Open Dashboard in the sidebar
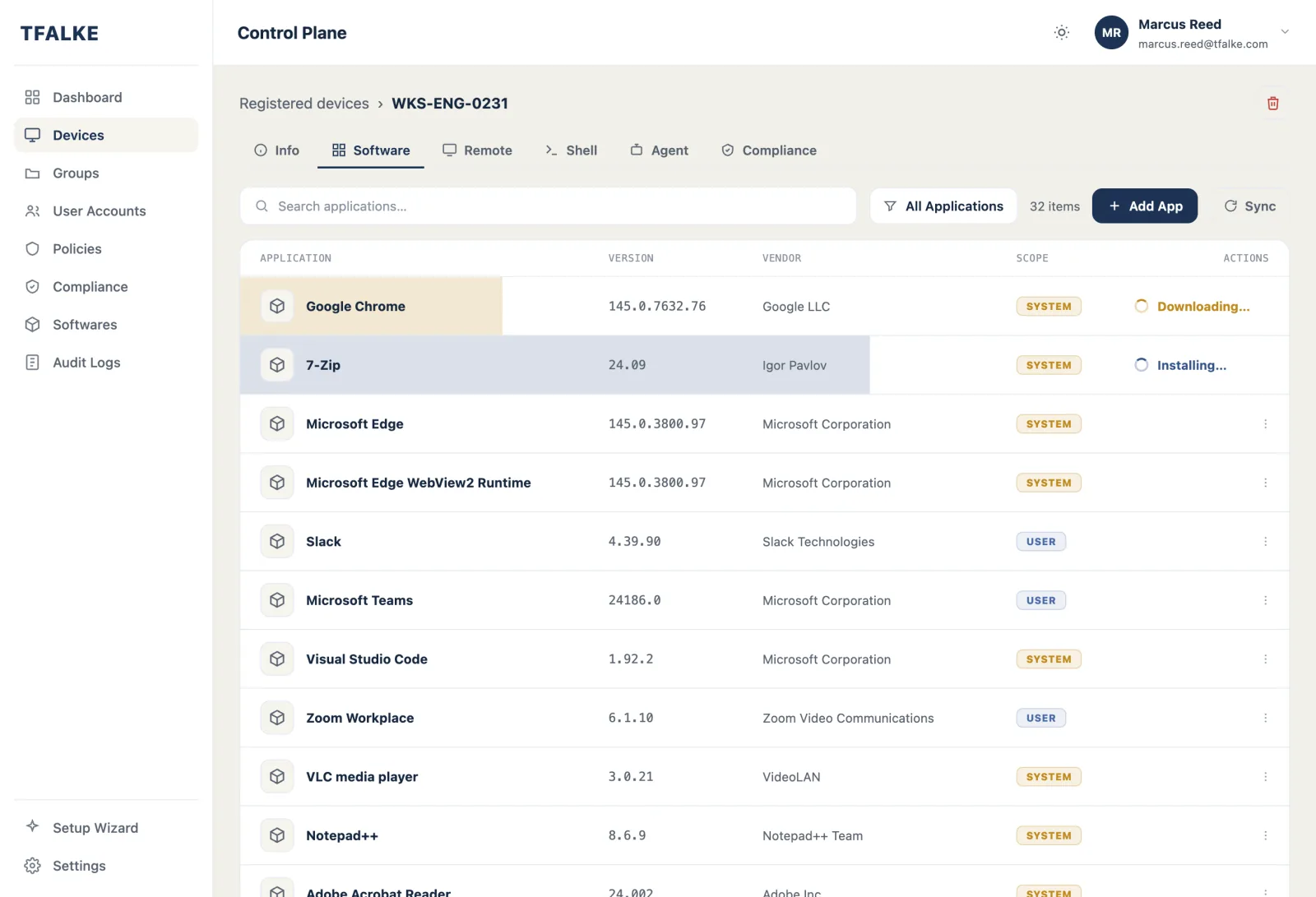The height and width of the screenshot is (897, 1316). (106, 97)
